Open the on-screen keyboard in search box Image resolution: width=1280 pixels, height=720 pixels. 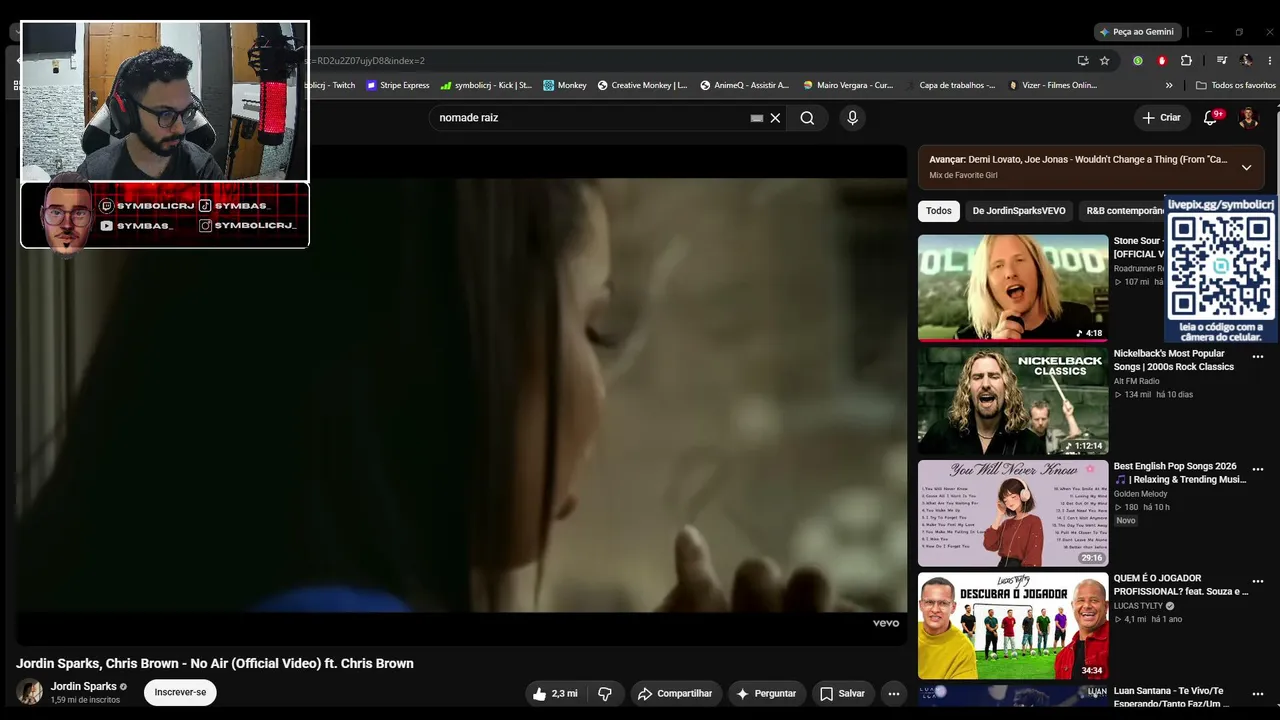[757, 118]
